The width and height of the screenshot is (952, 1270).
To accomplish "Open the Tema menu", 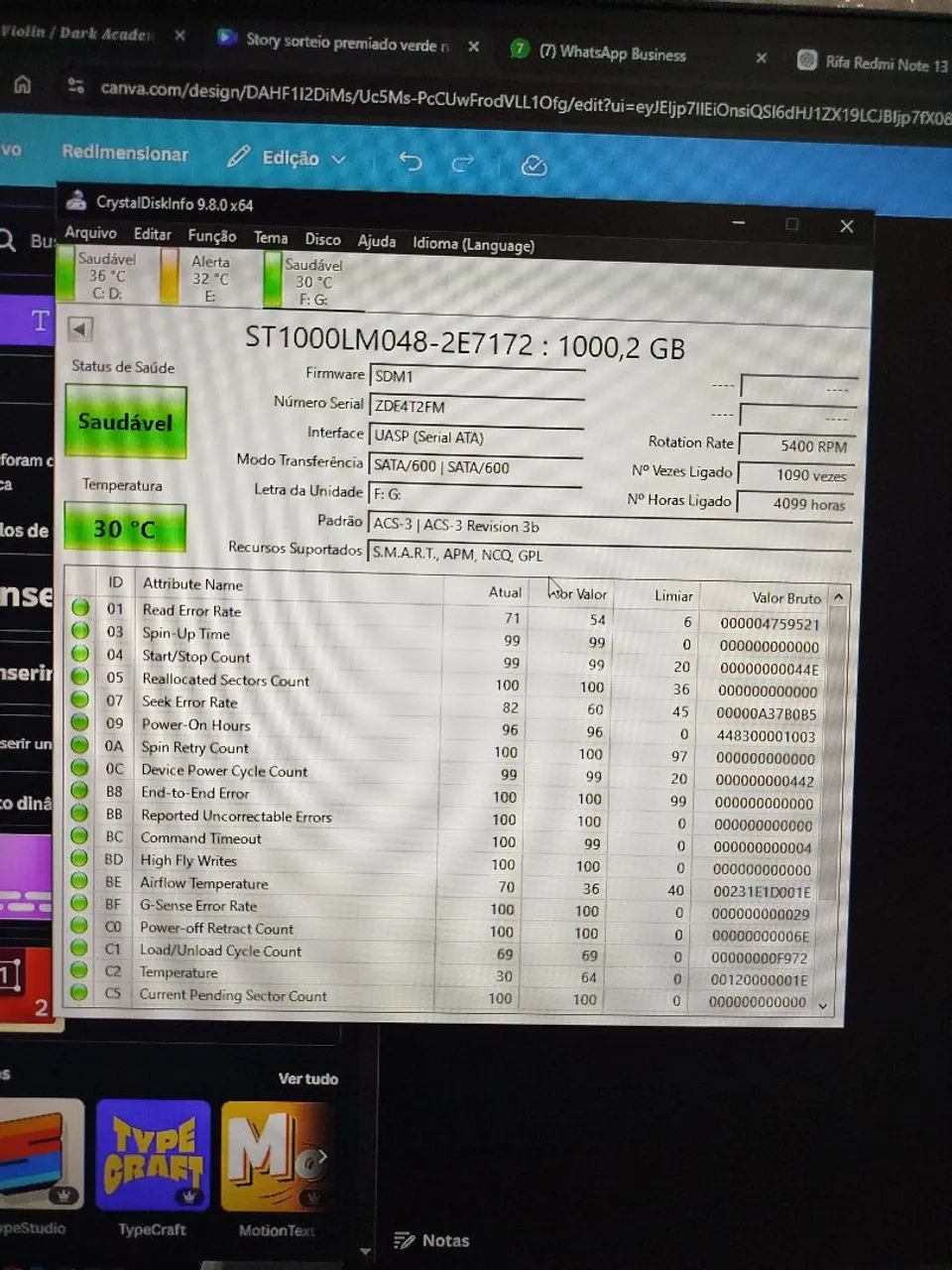I will (x=271, y=238).
